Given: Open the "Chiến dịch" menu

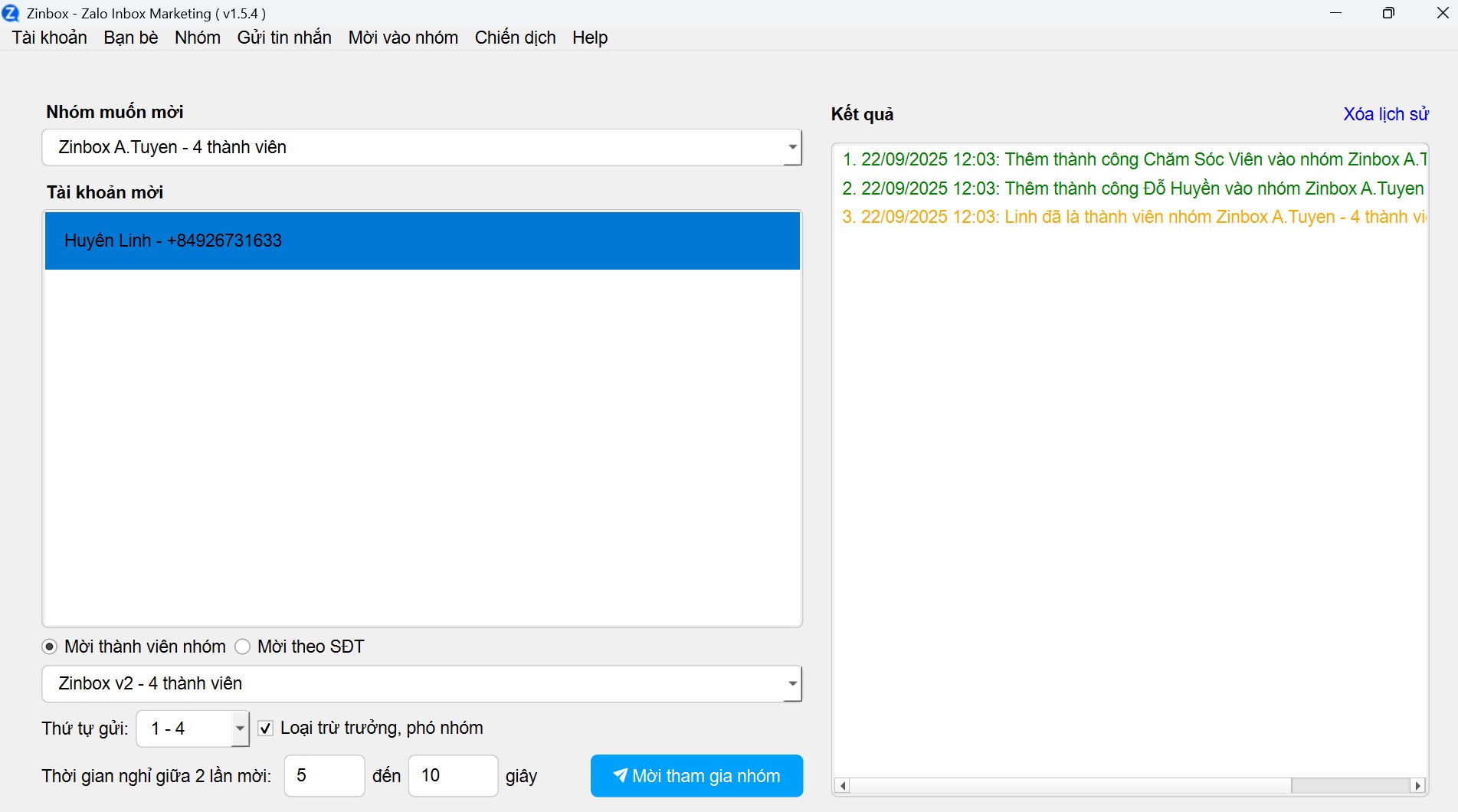Looking at the screenshot, I should (x=515, y=38).
